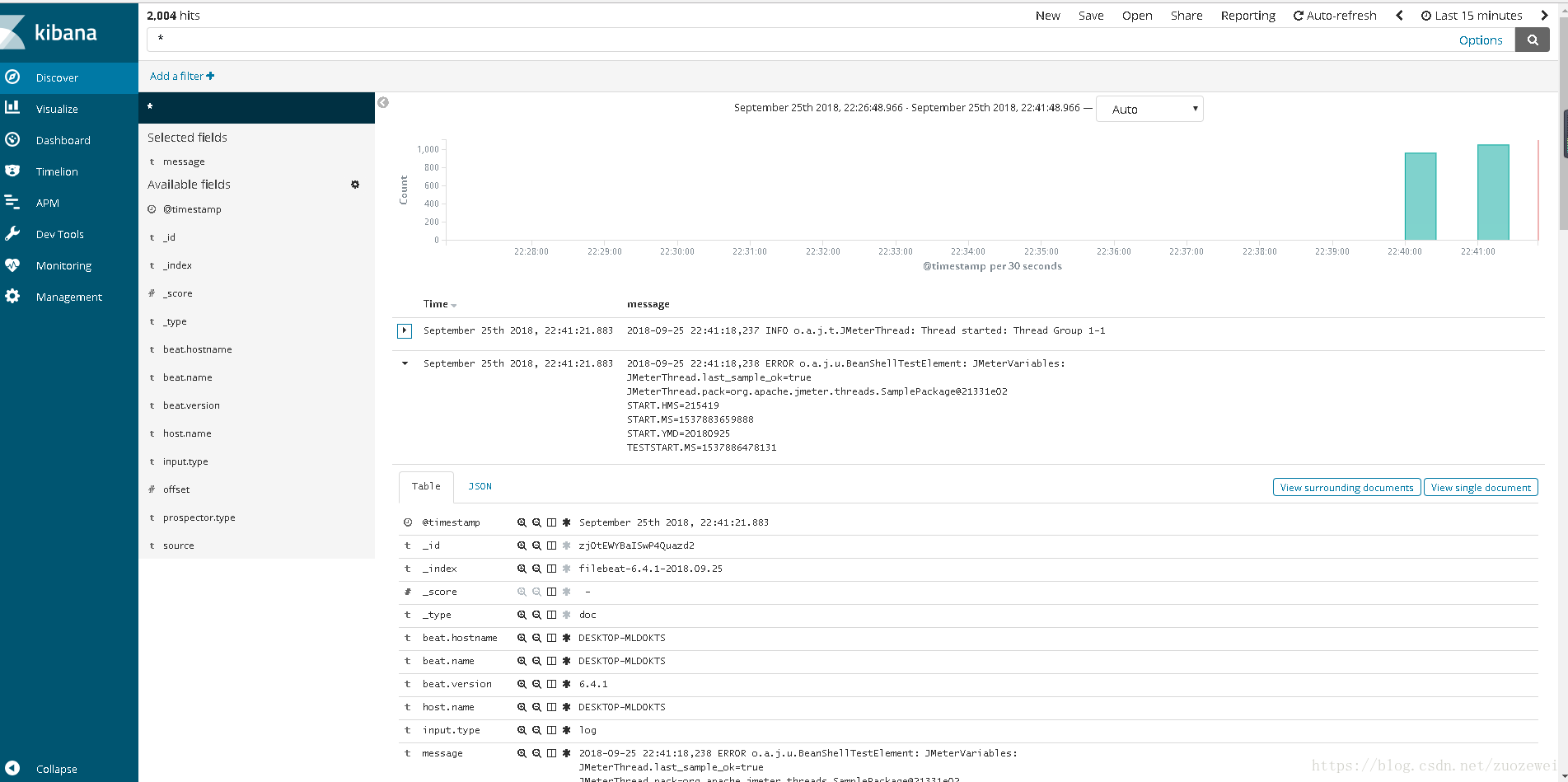Hide the fields sidebar with the arrow icon
Image resolution: width=1568 pixels, height=782 pixels.
point(383,103)
